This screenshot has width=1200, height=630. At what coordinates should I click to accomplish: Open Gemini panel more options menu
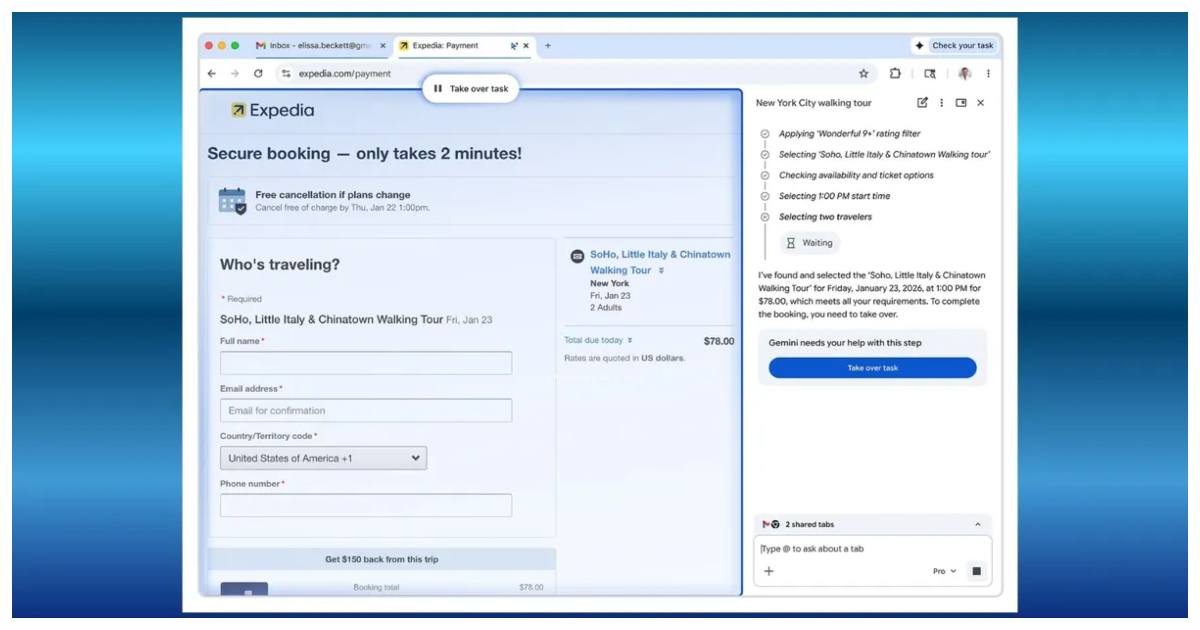pos(941,103)
